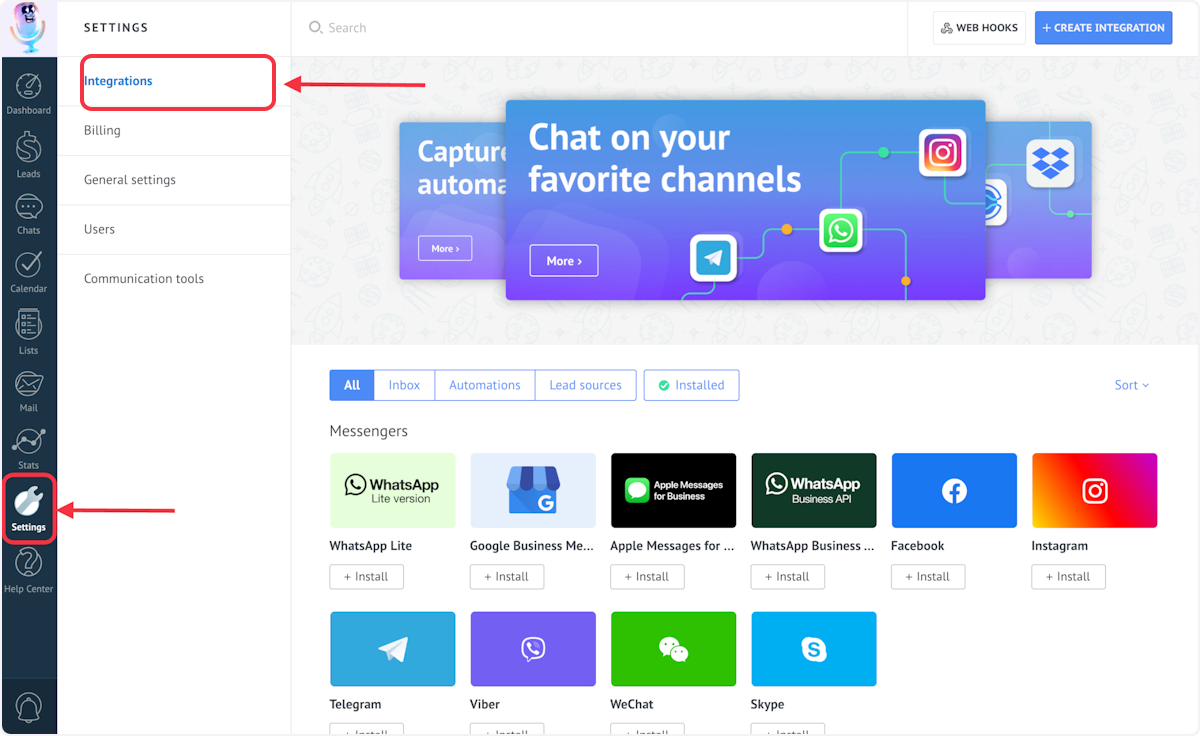
Task: Select Apple Messages for Business tile
Action: coord(673,490)
